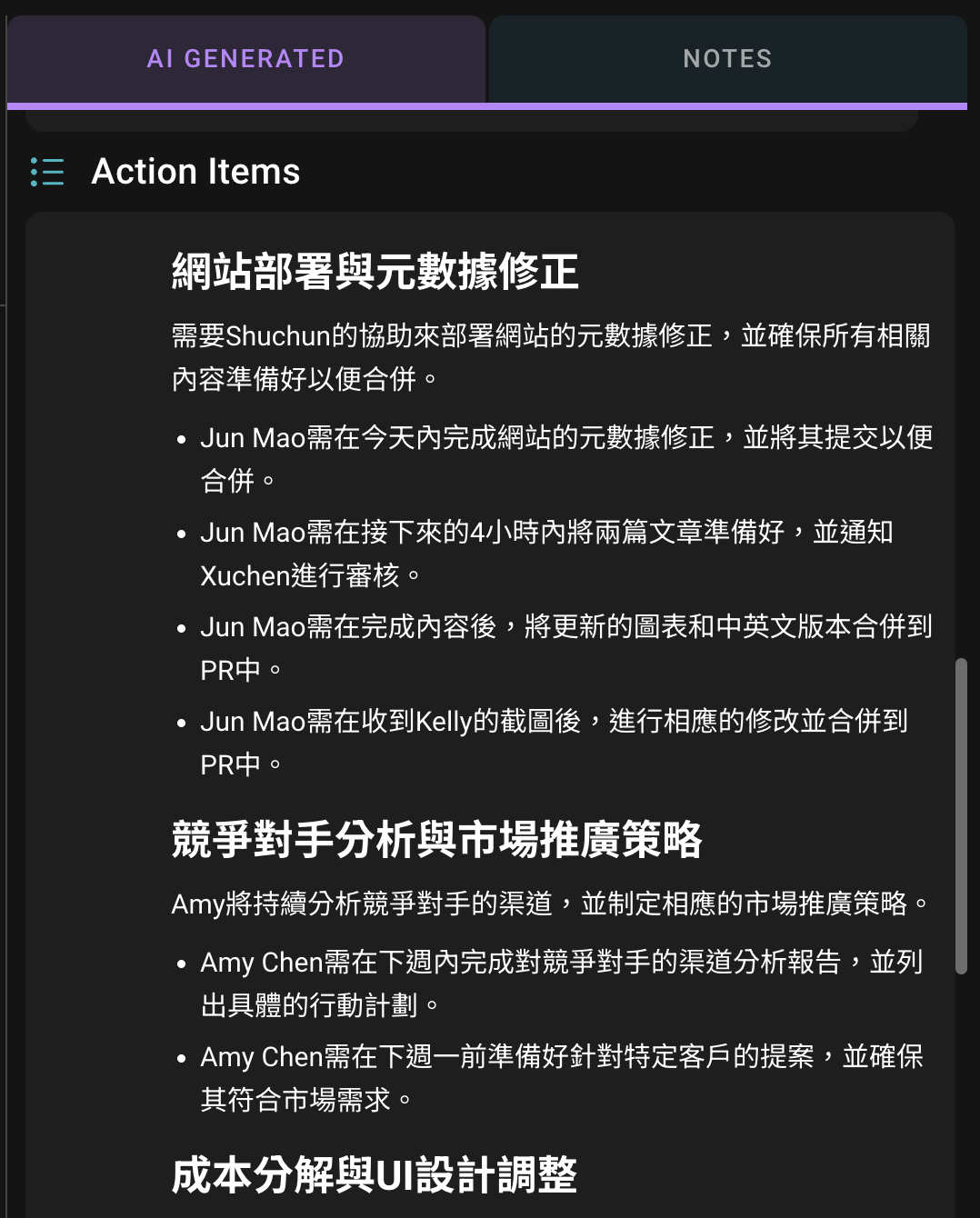This screenshot has height=1218, width=980.
Task: Select the action item about 4小時內 articles
Action: 545,554
